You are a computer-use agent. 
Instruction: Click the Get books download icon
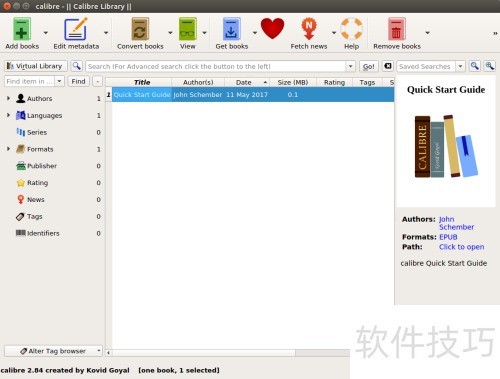coord(231,29)
